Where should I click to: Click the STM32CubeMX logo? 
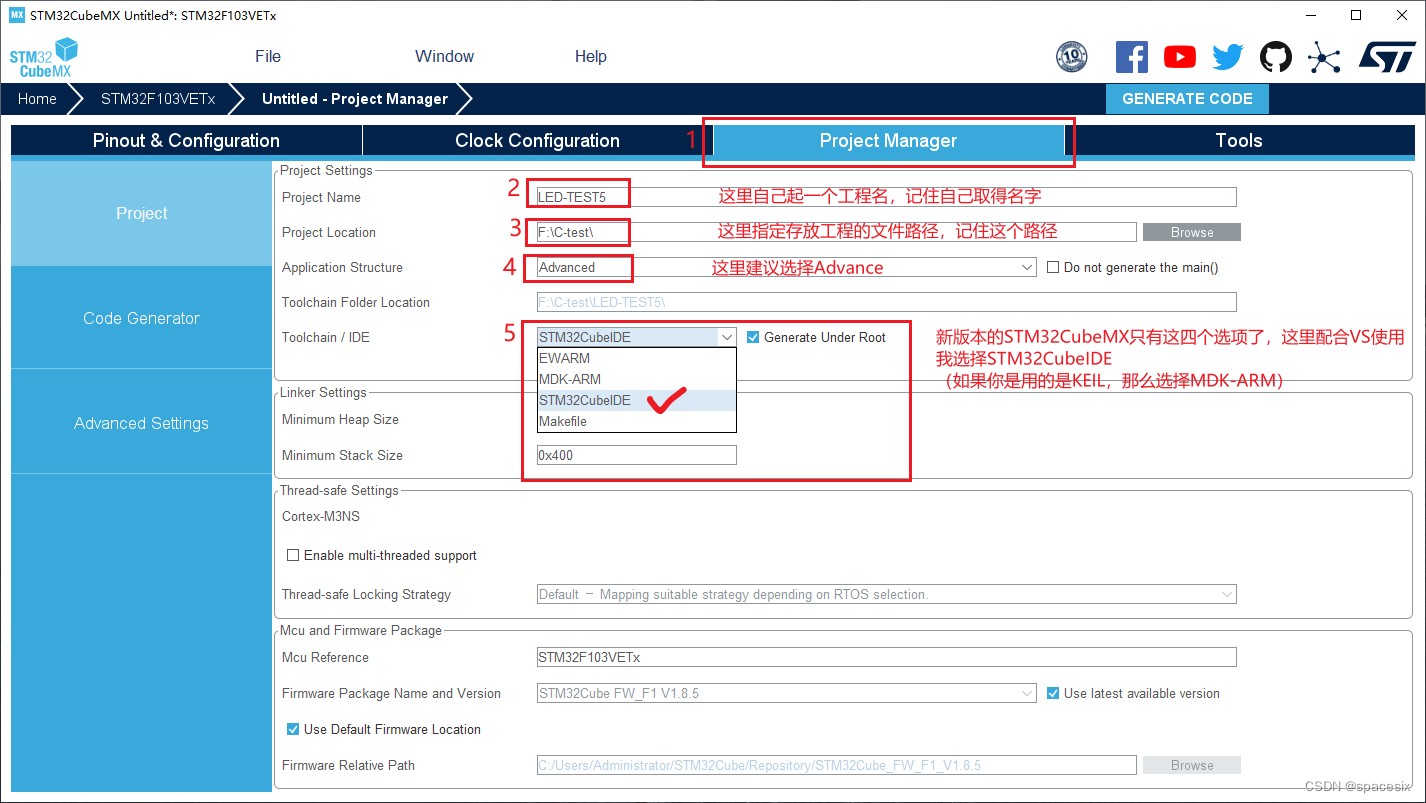[x=43, y=58]
